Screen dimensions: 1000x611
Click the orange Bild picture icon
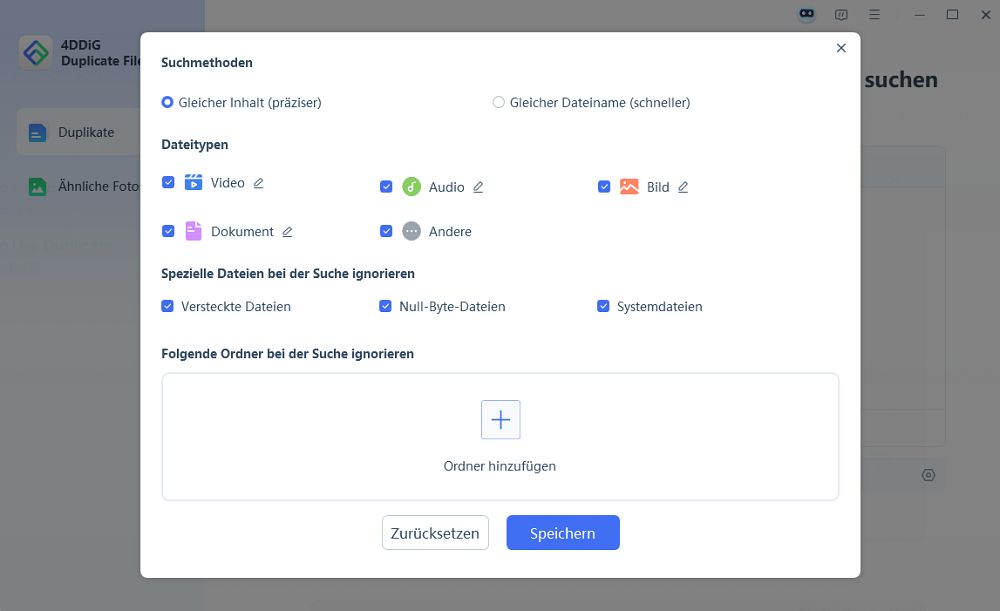click(629, 186)
